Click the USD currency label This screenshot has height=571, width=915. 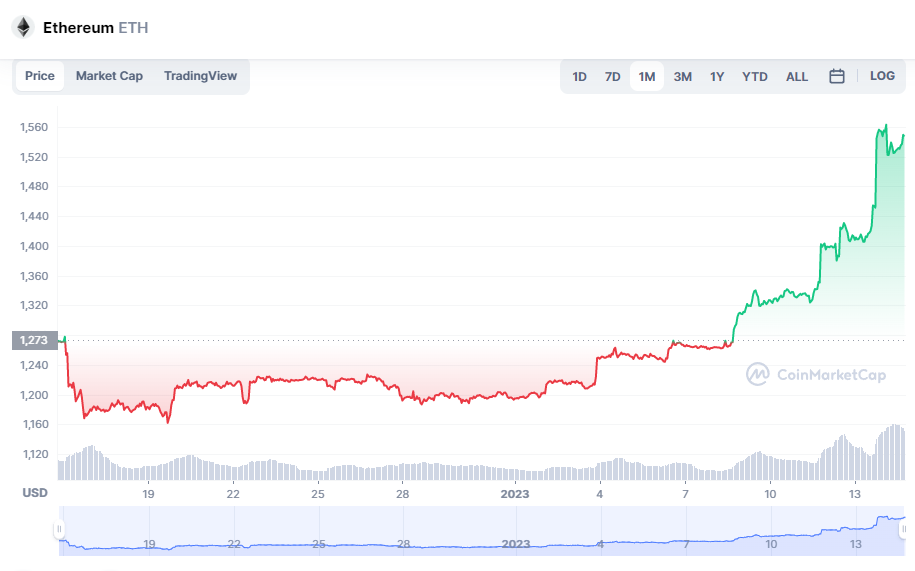point(35,493)
